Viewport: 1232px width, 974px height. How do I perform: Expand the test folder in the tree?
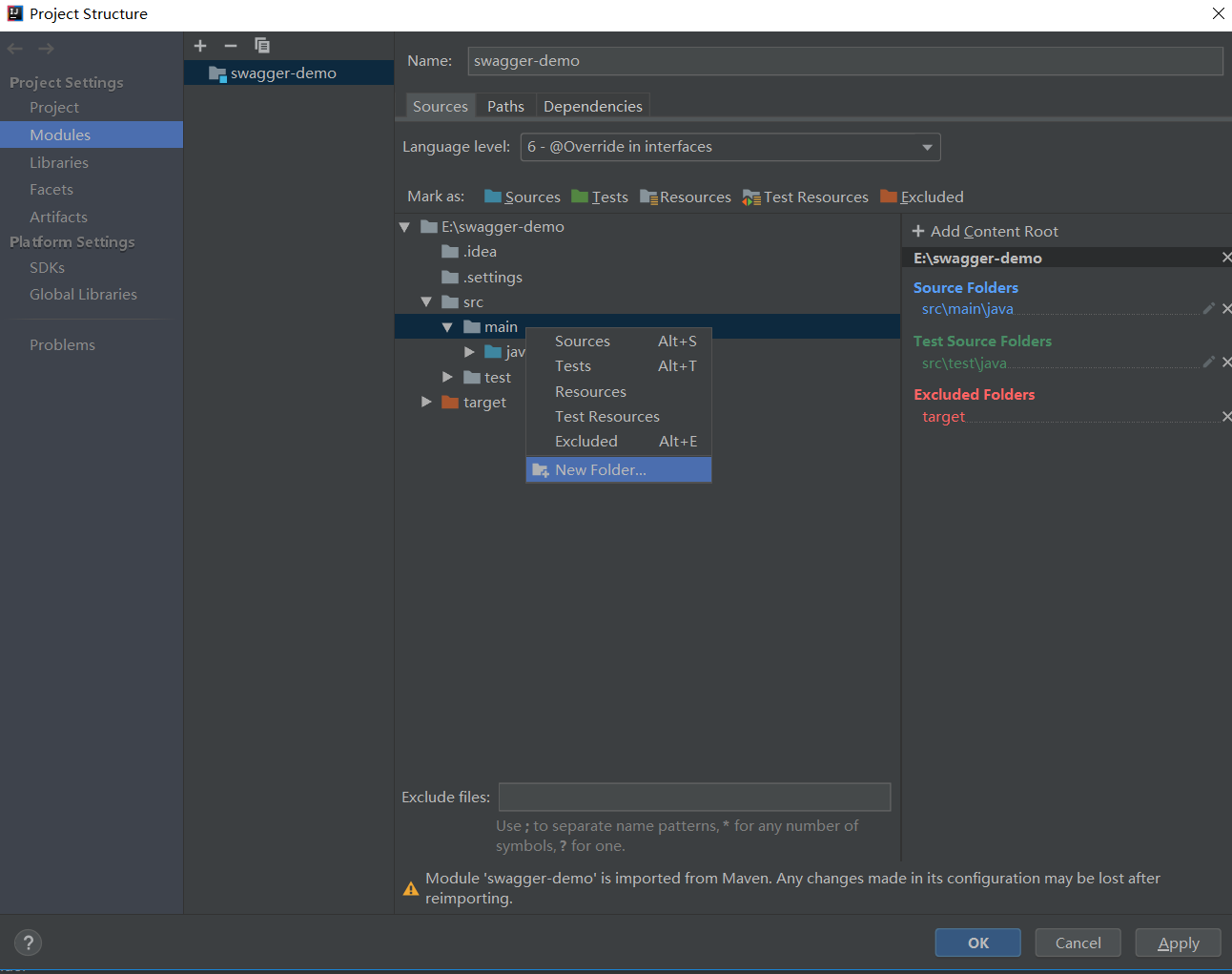click(447, 376)
